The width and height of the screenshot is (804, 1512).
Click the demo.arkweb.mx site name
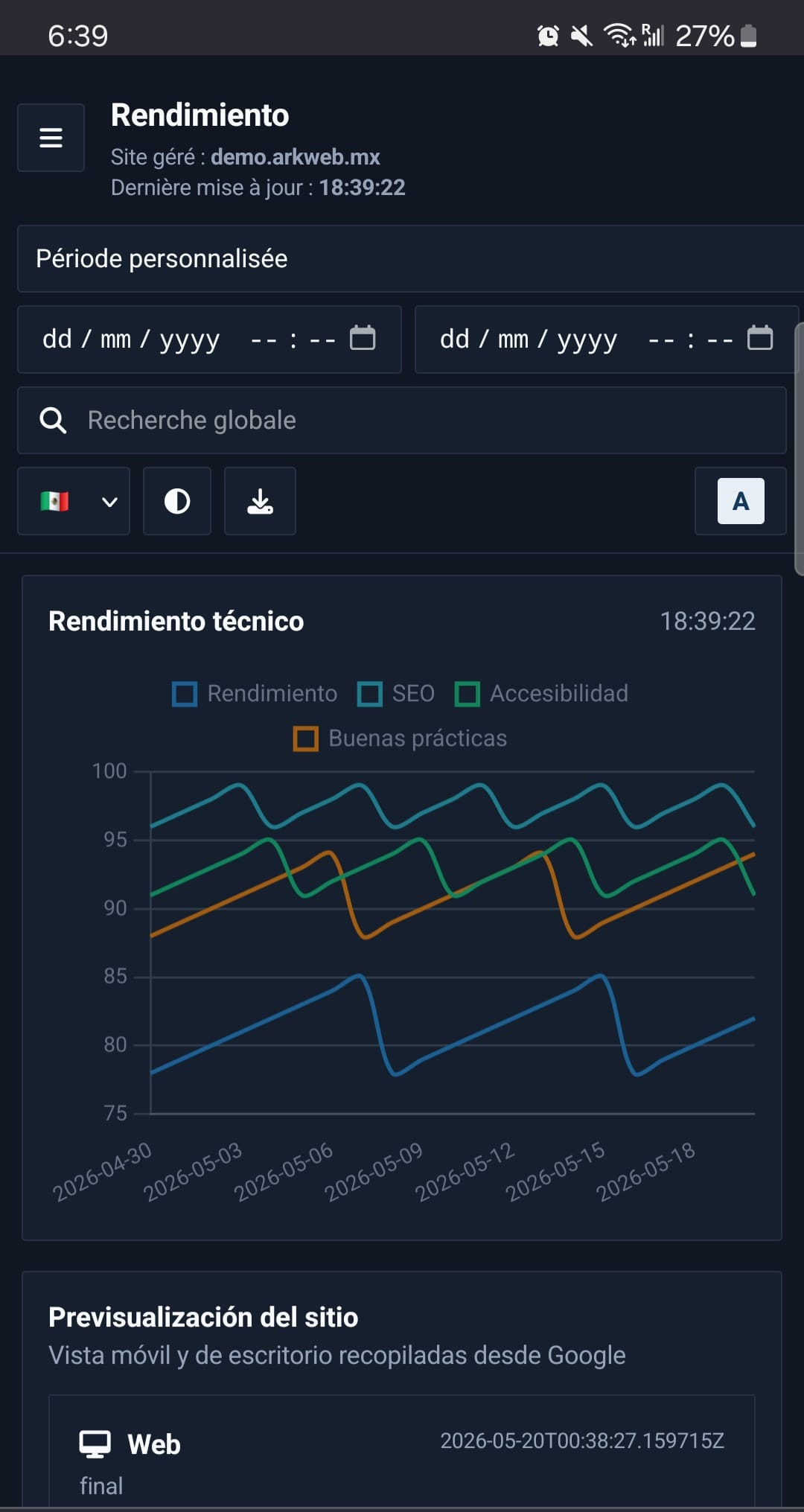[x=295, y=157]
